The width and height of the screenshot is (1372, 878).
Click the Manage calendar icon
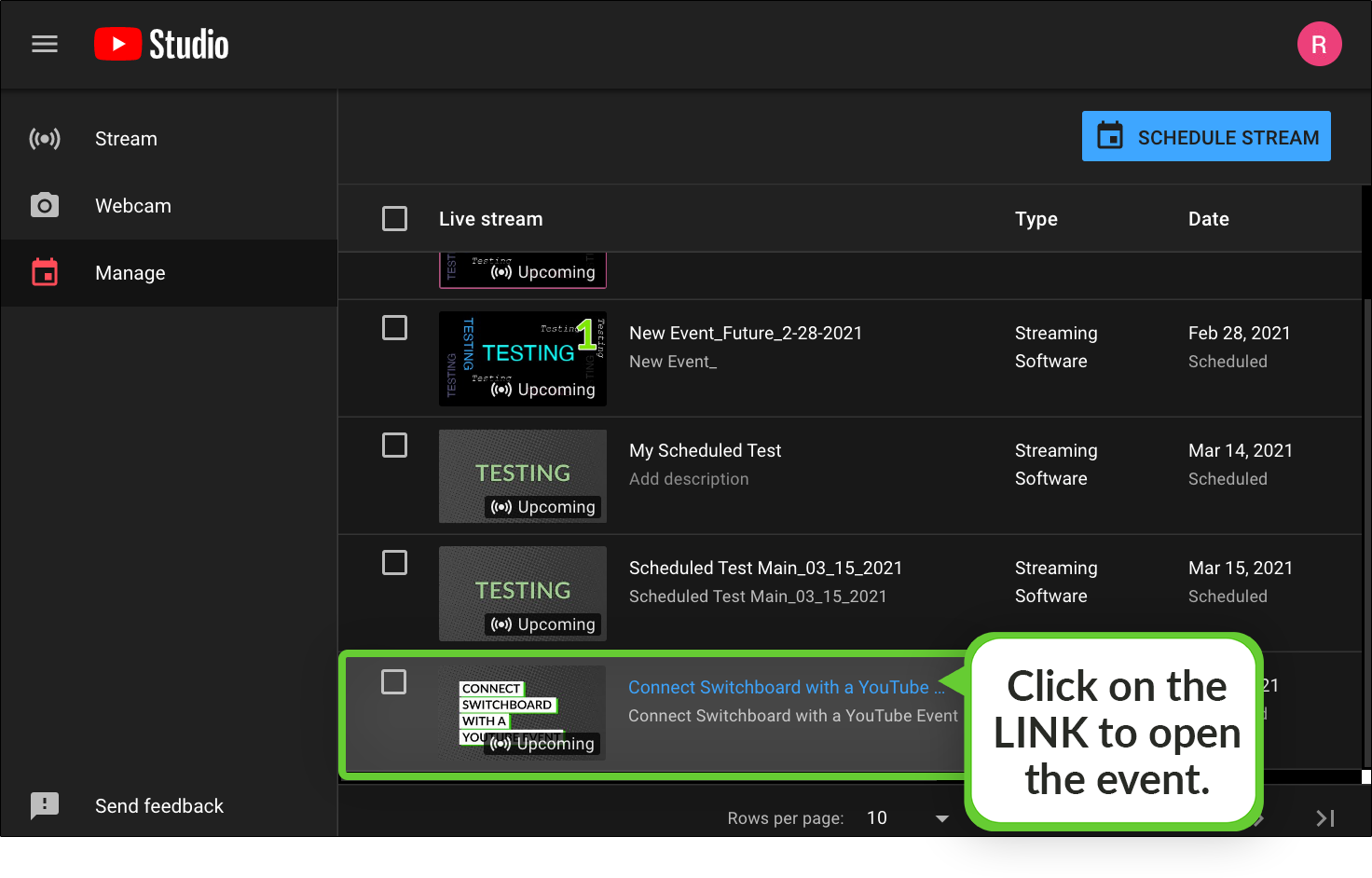coord(45,273)
